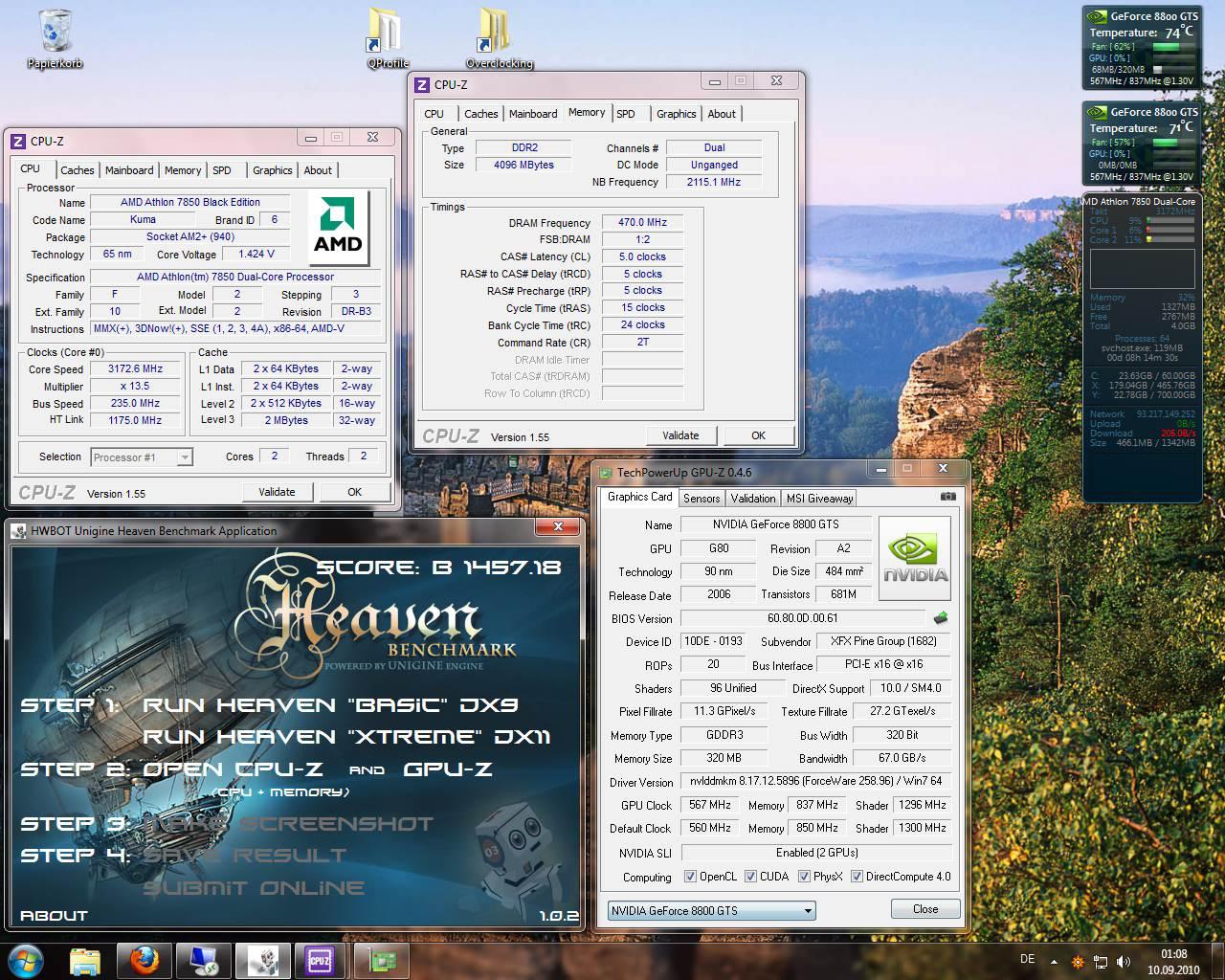This screenshot has width=1225, height=980.
Task: Click OK in CPU-Z processor window
Action: (x=354, y=492)
